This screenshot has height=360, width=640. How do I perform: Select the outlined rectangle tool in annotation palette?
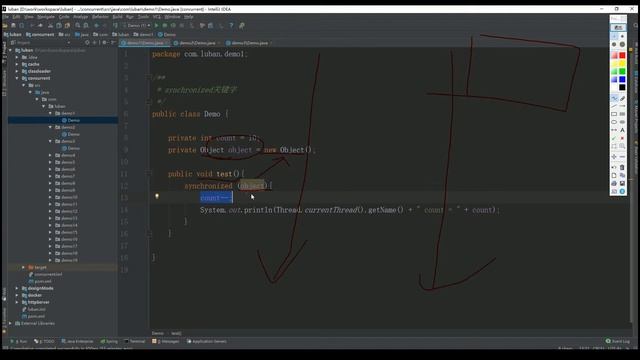coord(614,114)
